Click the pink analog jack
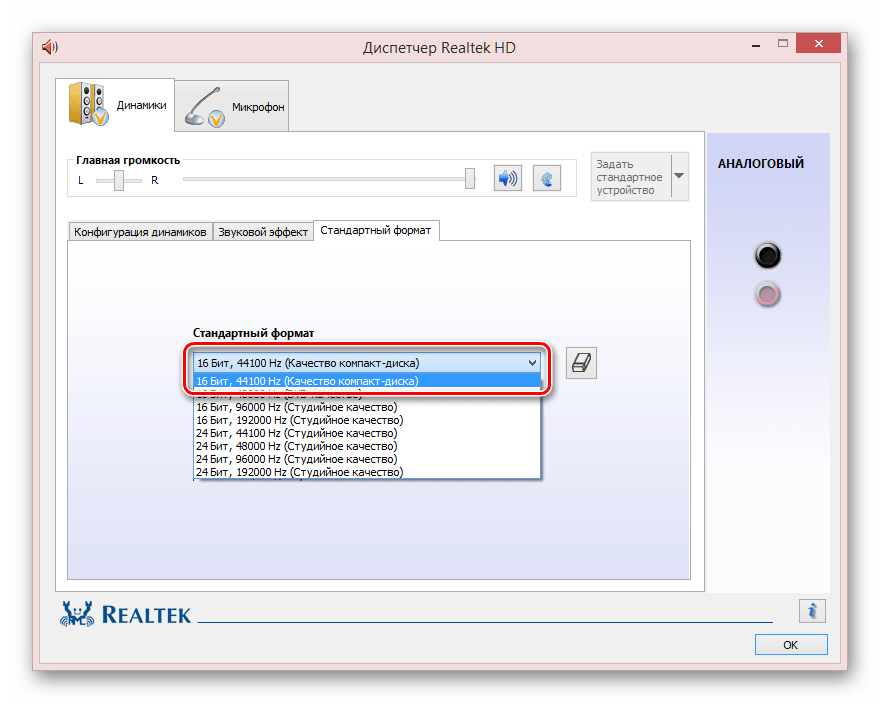 (x=767, y=295)
